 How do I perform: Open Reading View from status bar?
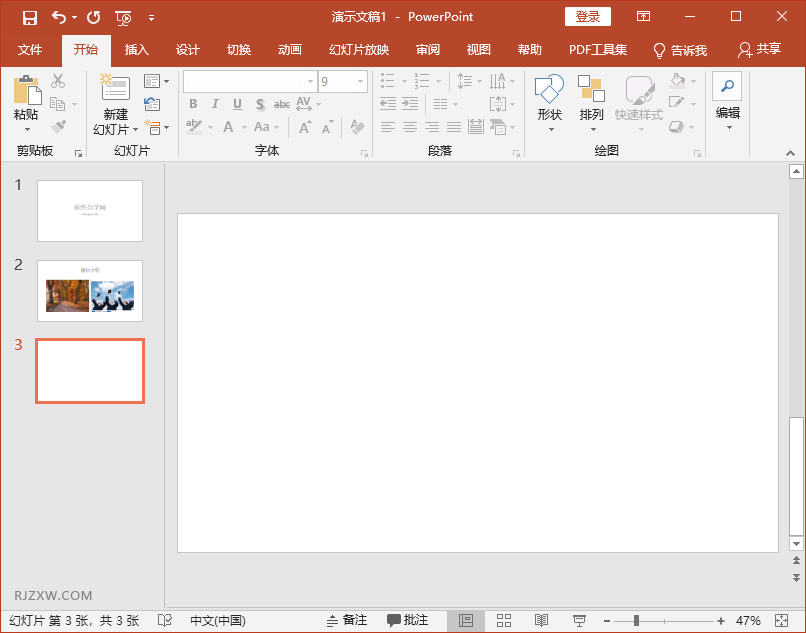tap(541, 621)
